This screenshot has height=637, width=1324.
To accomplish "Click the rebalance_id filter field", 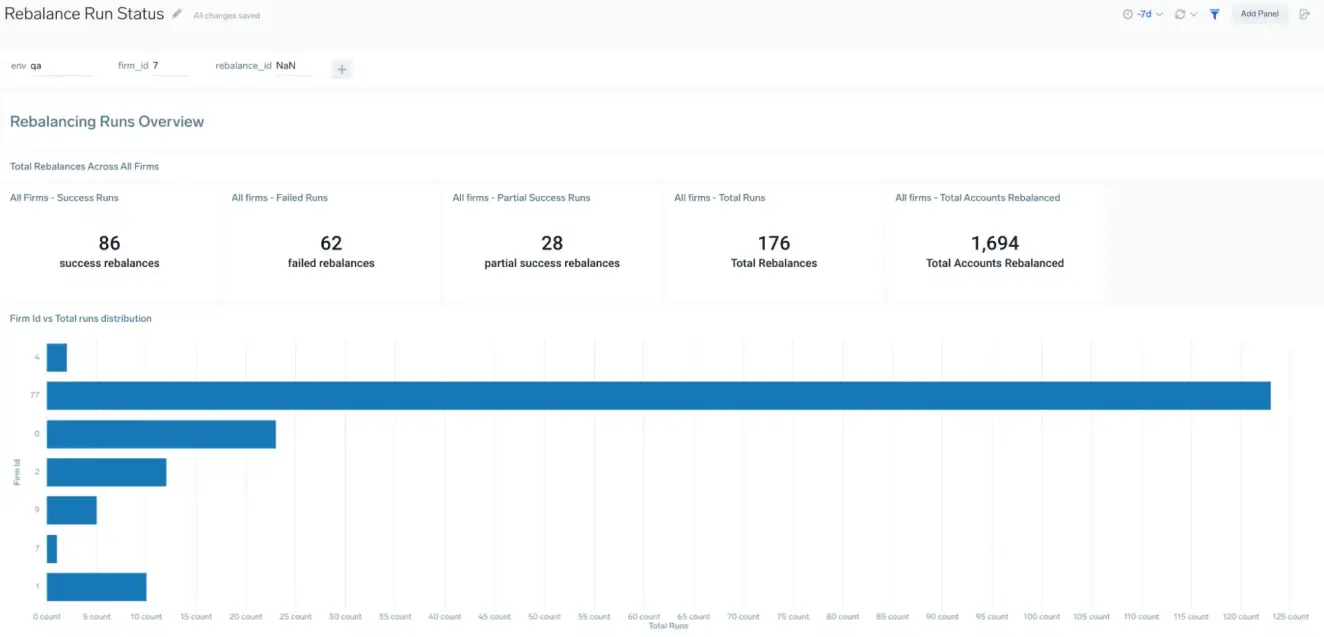I will (x=292, y=66).
